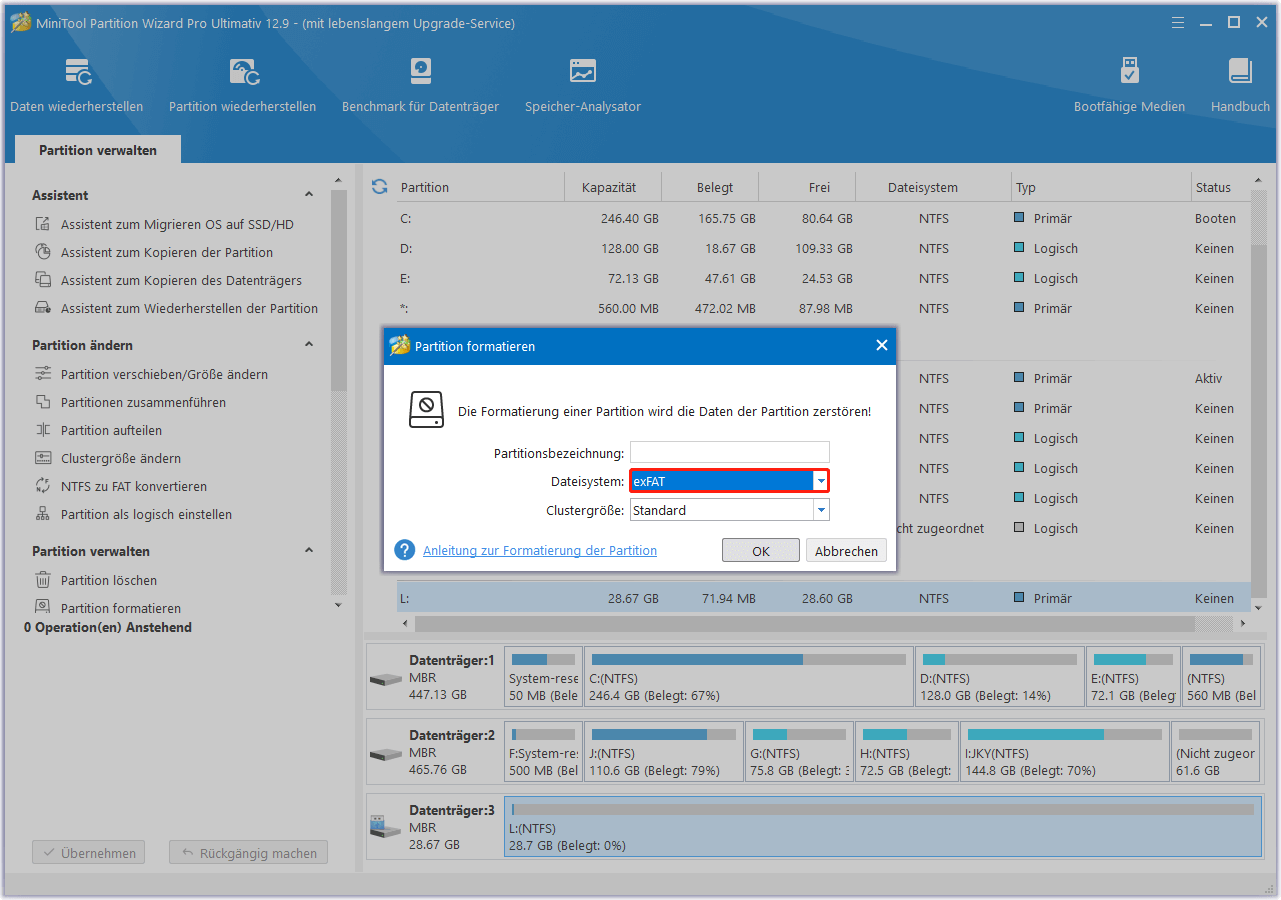Click Partition formatieren in sidebar
The height and width of the screenshot is (900, 1281).
click(x=121, y=608)
